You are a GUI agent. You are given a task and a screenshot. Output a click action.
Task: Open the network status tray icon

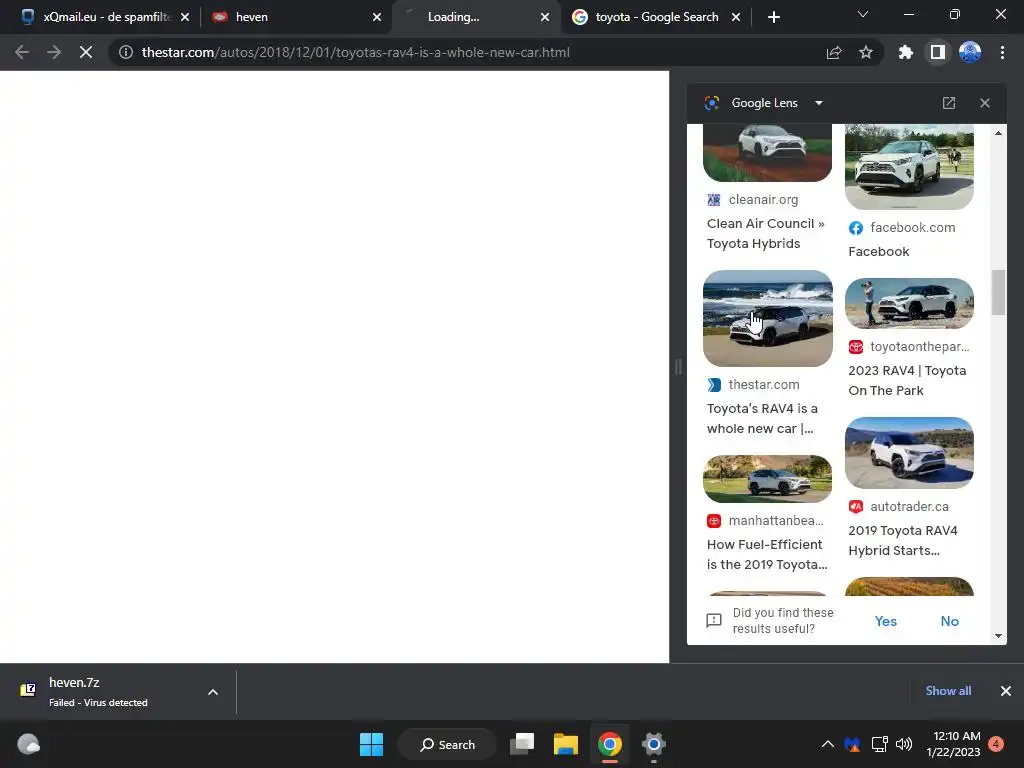click(879, 744)
